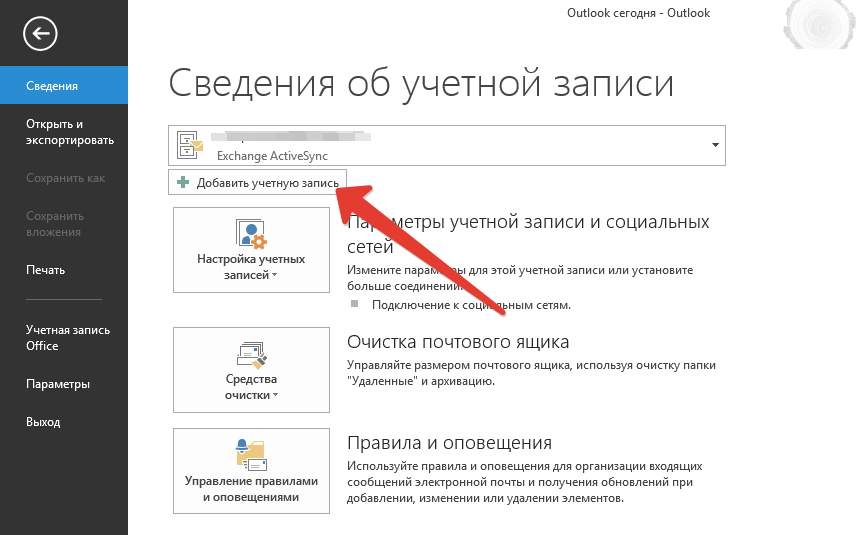Screen dimensions: 861x535
Task: Click the green plus add-account icon
Action: click(x=183, y=182)
